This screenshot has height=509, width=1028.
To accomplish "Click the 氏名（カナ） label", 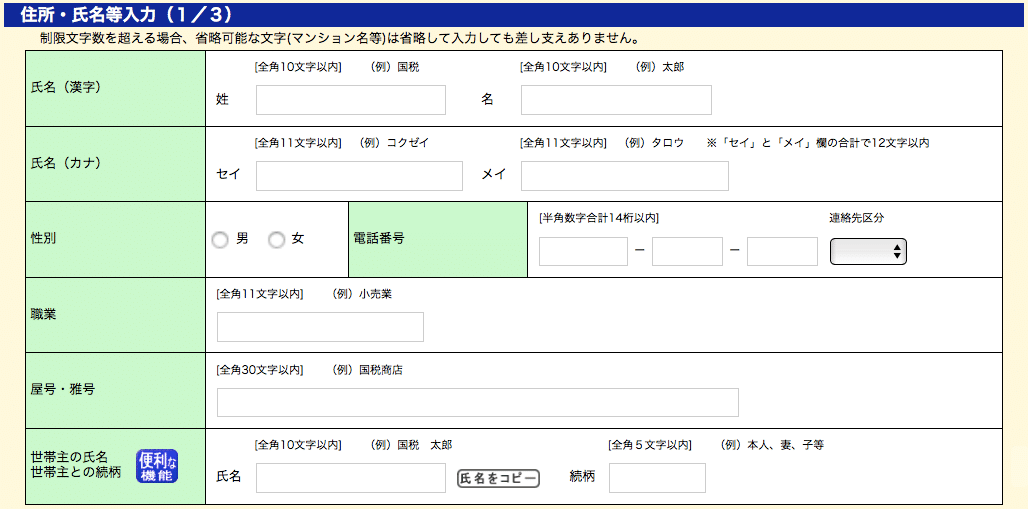I will tap(66, 163).
